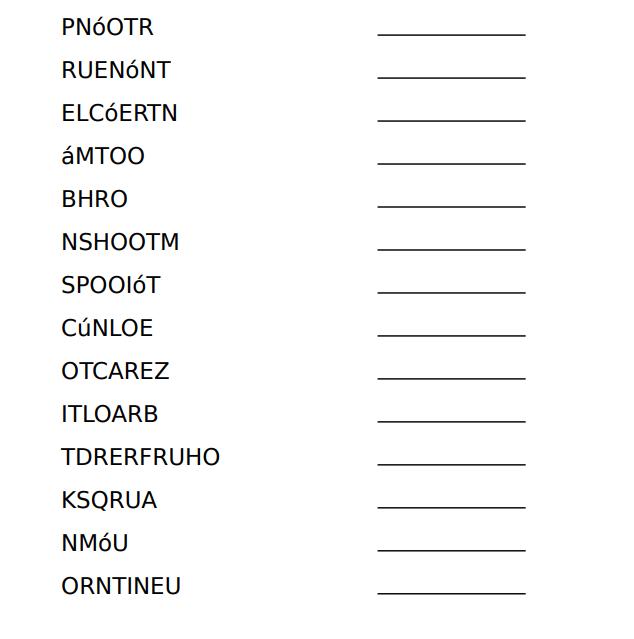Viewport: 634px width, 639px height.
Task: Click the scrambled word KSQRUA
Action: 109,500
